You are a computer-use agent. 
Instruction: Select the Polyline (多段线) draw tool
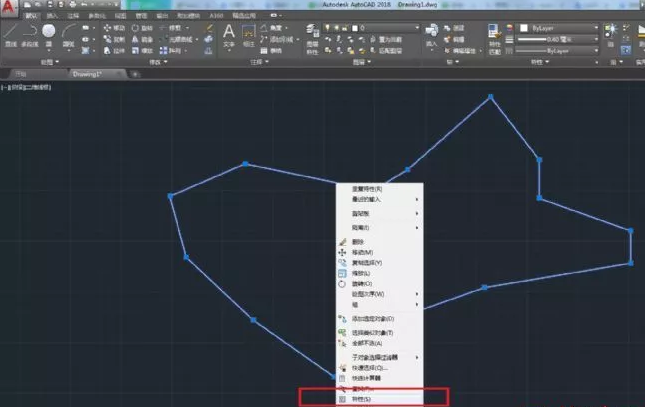point(29,35)
